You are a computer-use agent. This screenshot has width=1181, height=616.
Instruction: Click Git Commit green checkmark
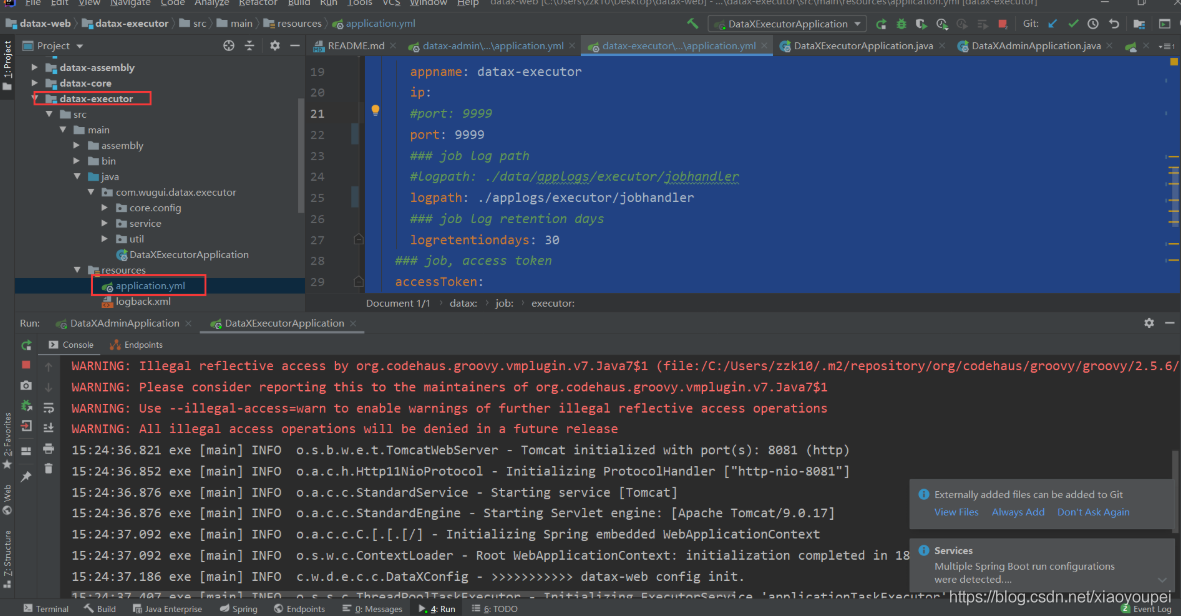tap(1073, 24)
